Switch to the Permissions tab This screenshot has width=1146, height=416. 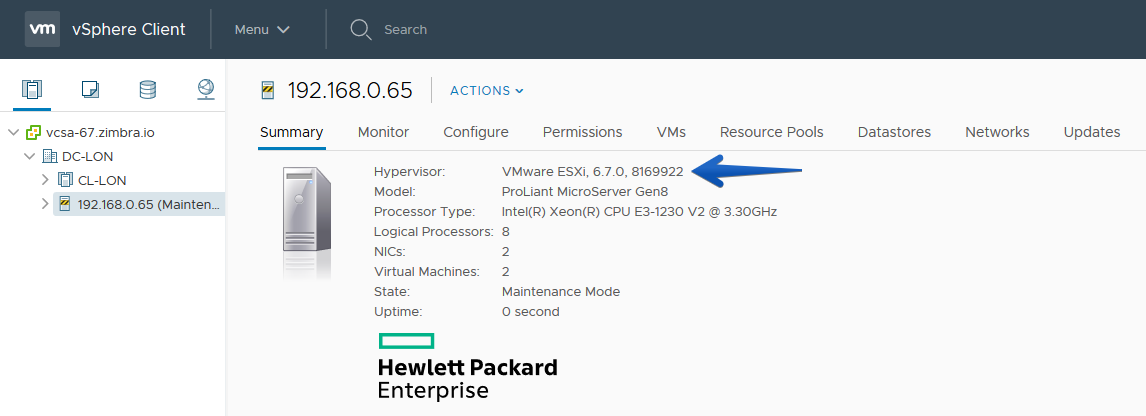click(583, 132)
